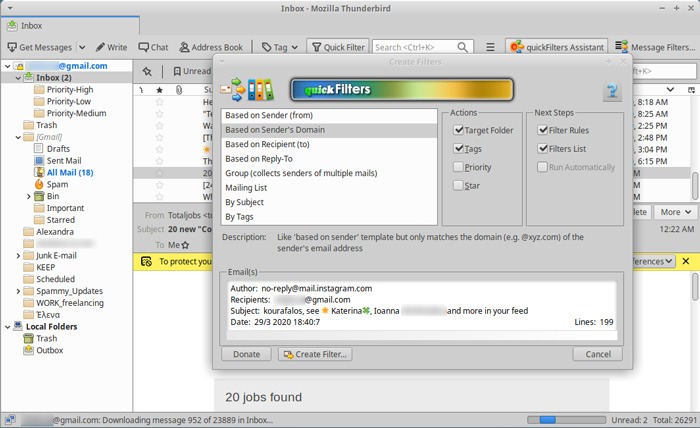Viewport: 700px width, 428px height.
Task: Click the message list vertical scrollbar
Action: coord(695,185)
